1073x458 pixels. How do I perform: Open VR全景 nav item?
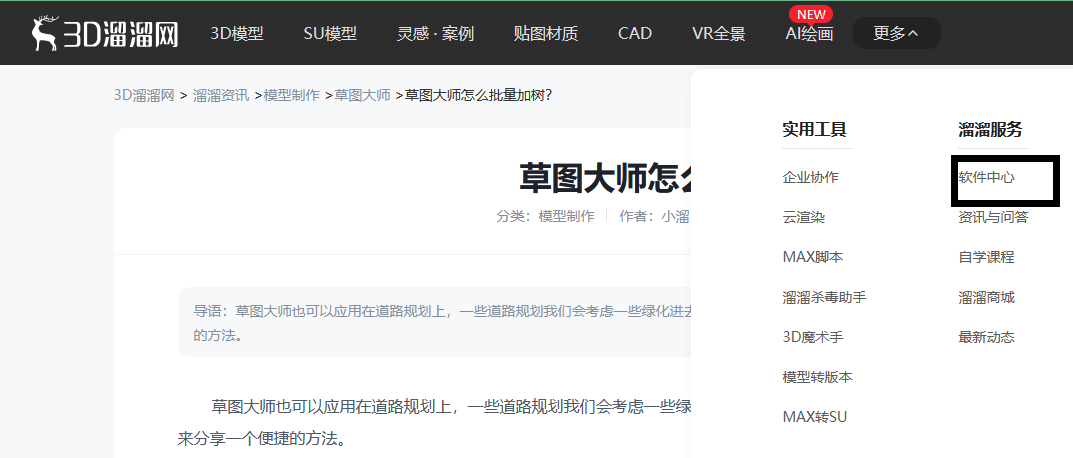[x=719, y=33]
